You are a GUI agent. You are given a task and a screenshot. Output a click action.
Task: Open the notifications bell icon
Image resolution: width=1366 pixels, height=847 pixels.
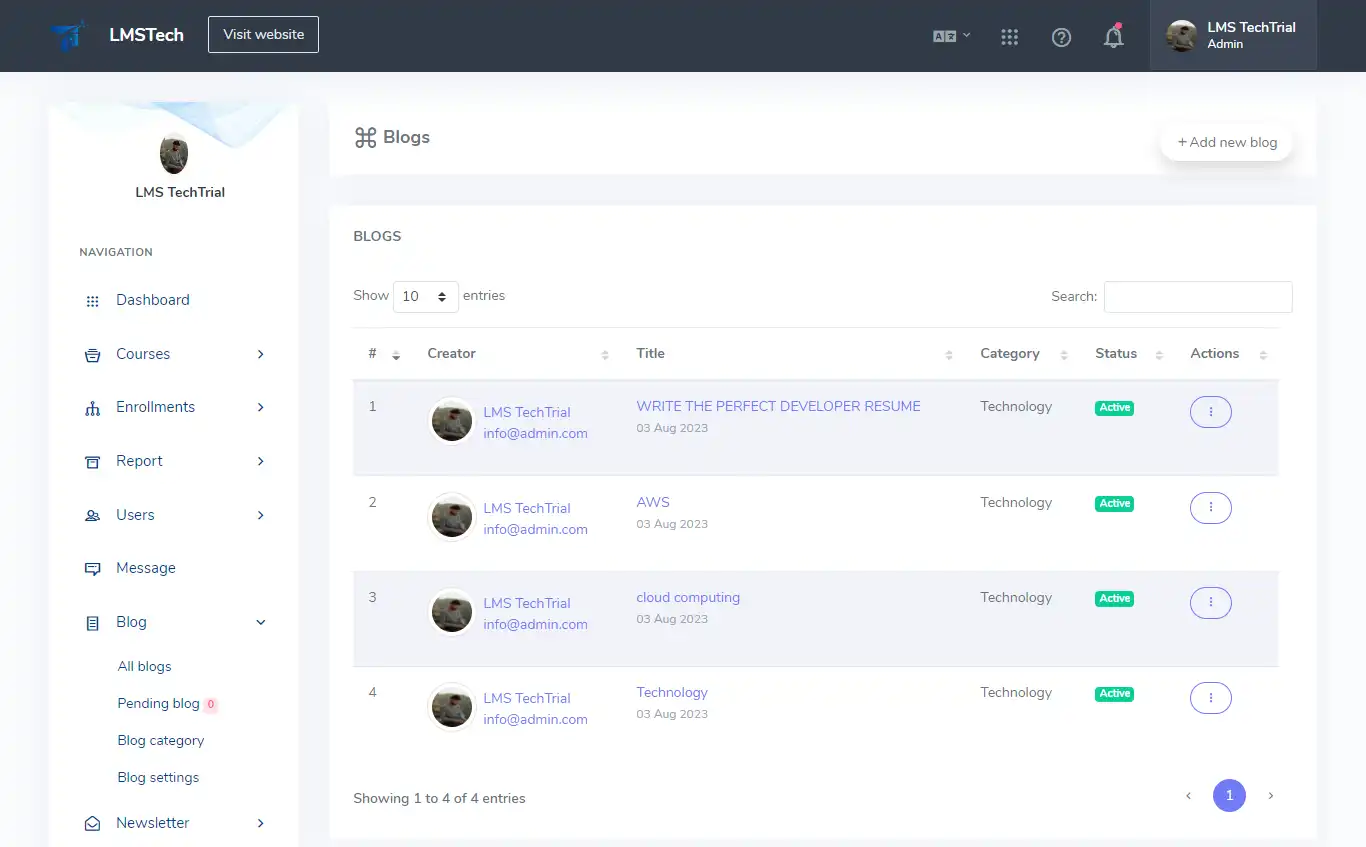[1113, 36]
